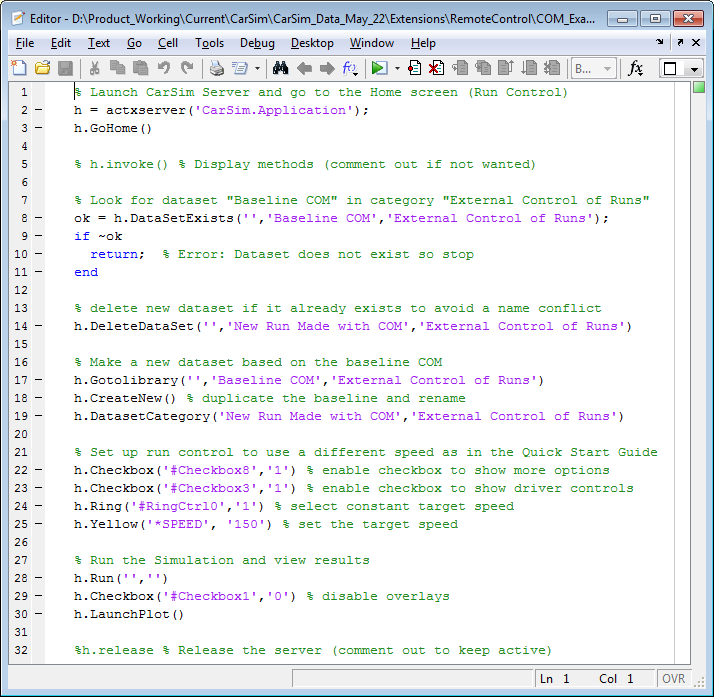Toggle breakpoint dash on line 14

click(x=39, y=326)
